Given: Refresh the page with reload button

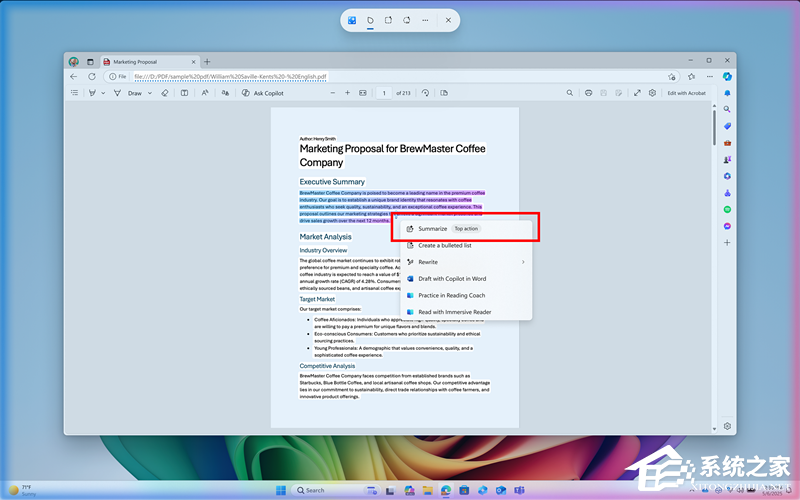Looking at the screenshot, I should pyautogui.click(x=91, y=76).
